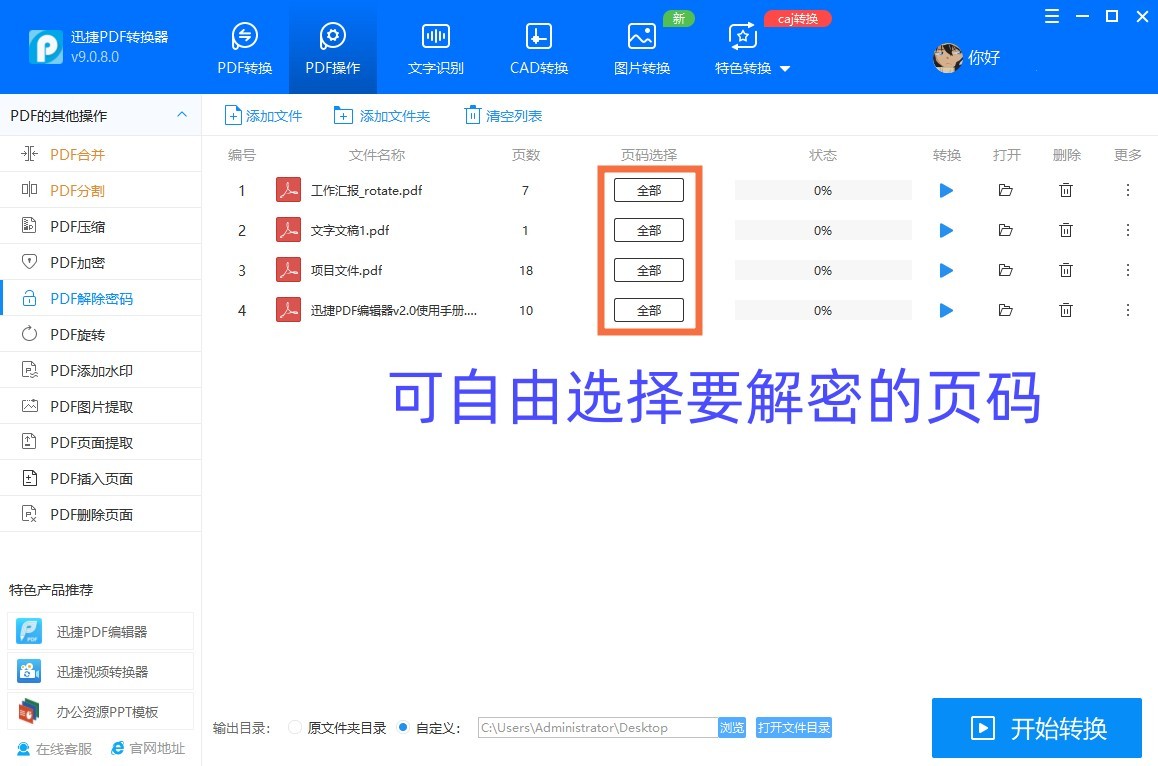Screen dimensions: 1158x766
Task: Select PDF加密 in sidebar
Action: pos(100,262)
